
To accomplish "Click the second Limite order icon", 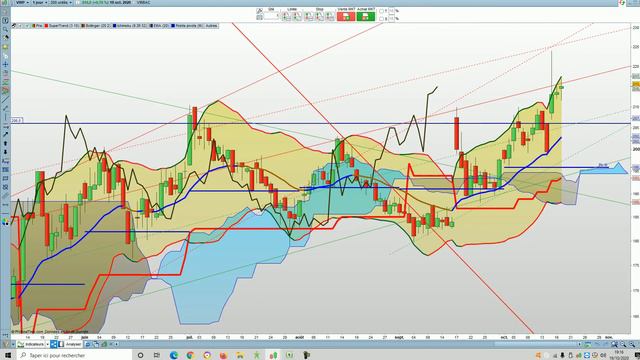I will click(x=297, y=16).
